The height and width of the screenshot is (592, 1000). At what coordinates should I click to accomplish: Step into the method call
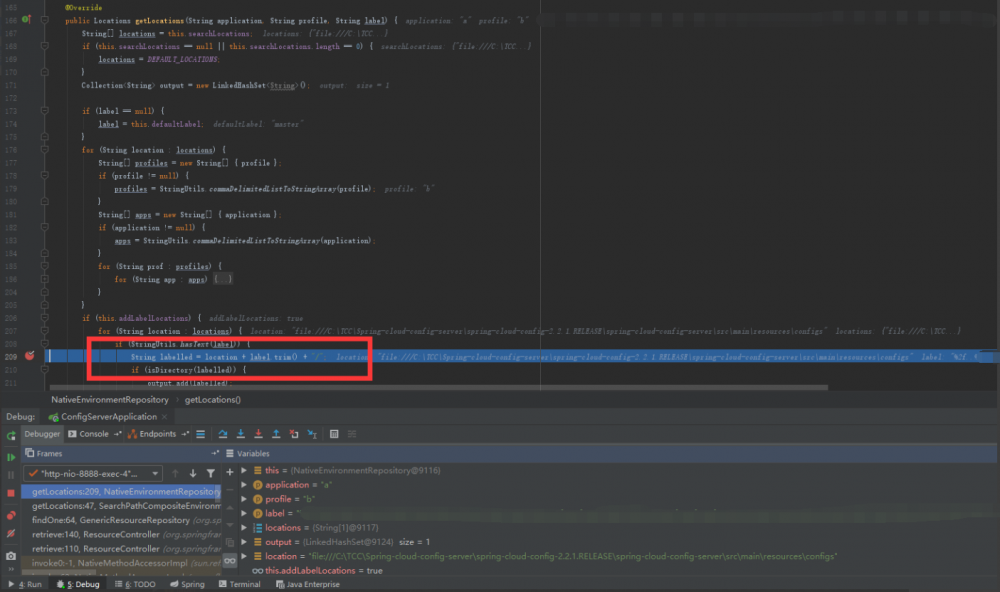point(241,433)
